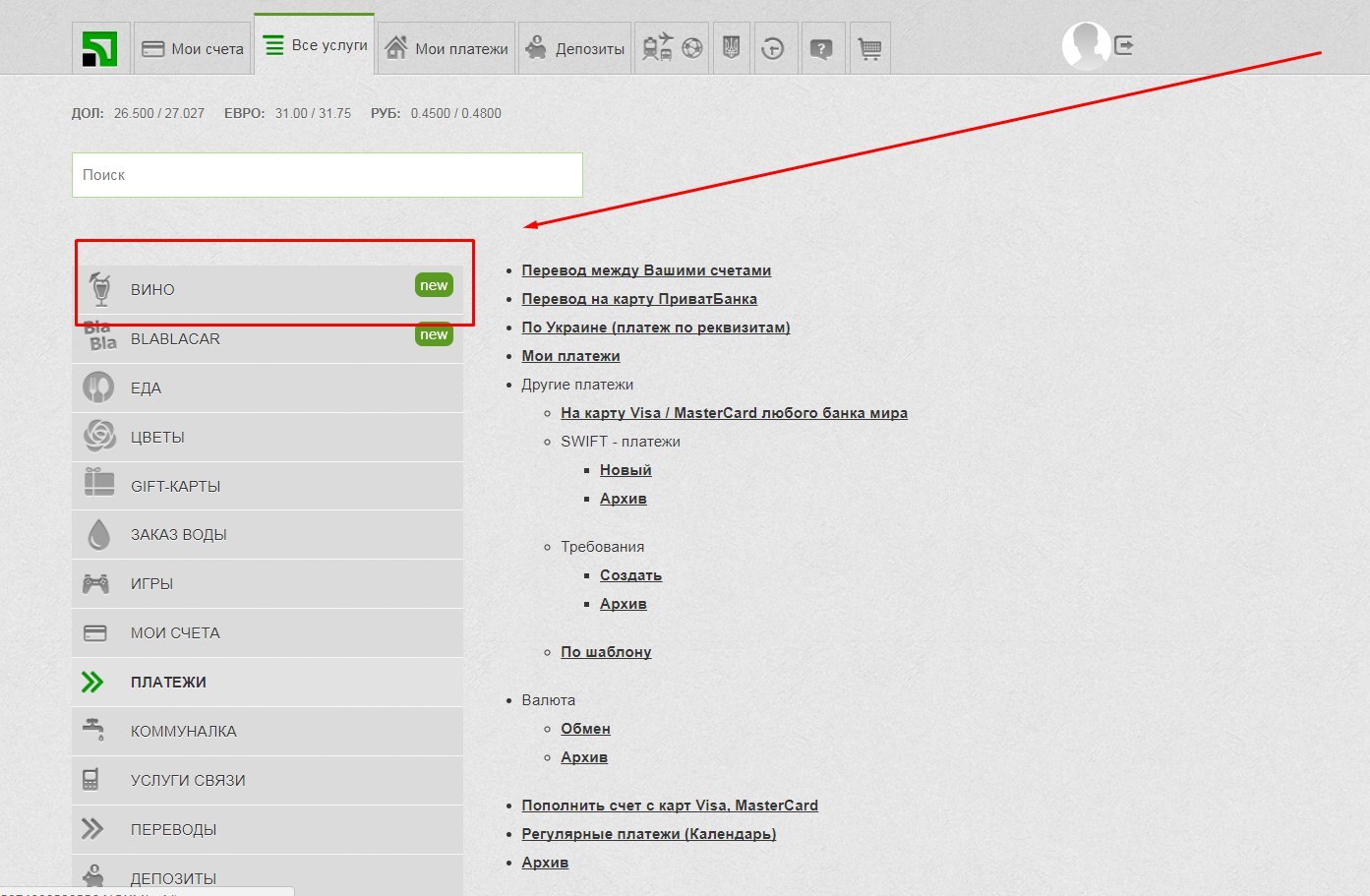Click Создать under Требования

(x=630, y=575)
